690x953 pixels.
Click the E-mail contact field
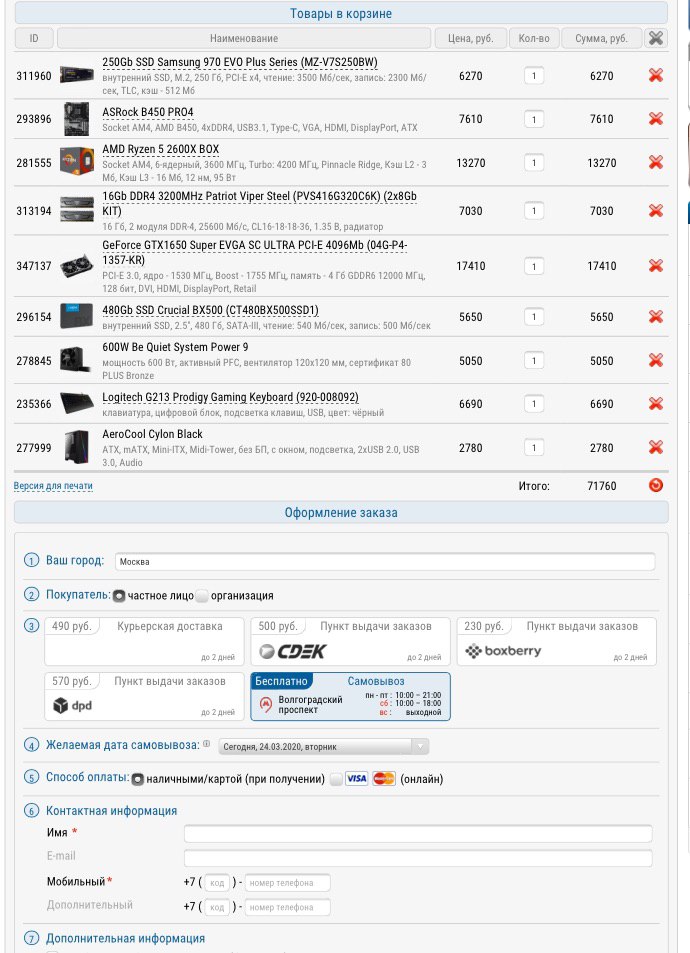[x=418, y=858]
